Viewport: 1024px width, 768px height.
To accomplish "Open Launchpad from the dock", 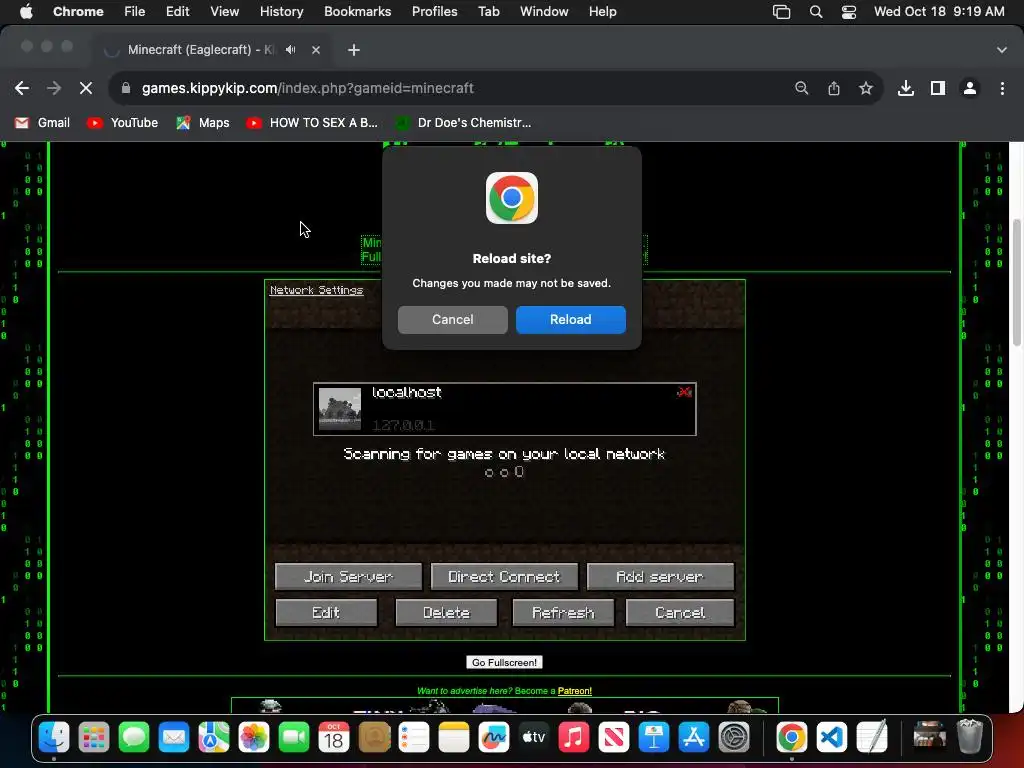I will tap(94, 738).
